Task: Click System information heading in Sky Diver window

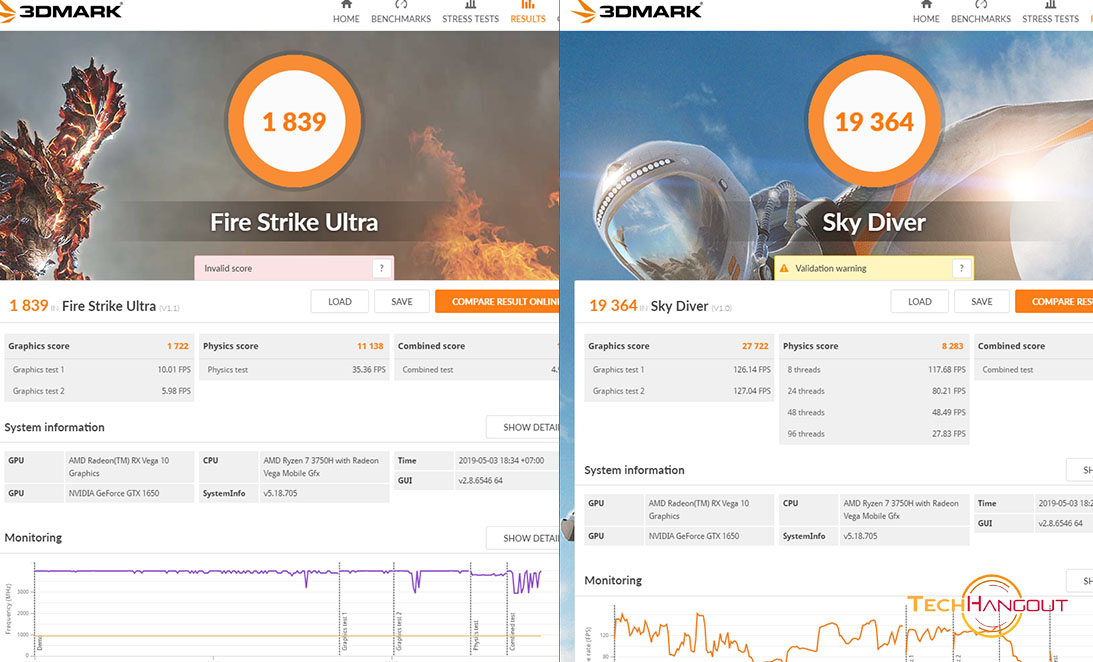Action: (634, 470)
